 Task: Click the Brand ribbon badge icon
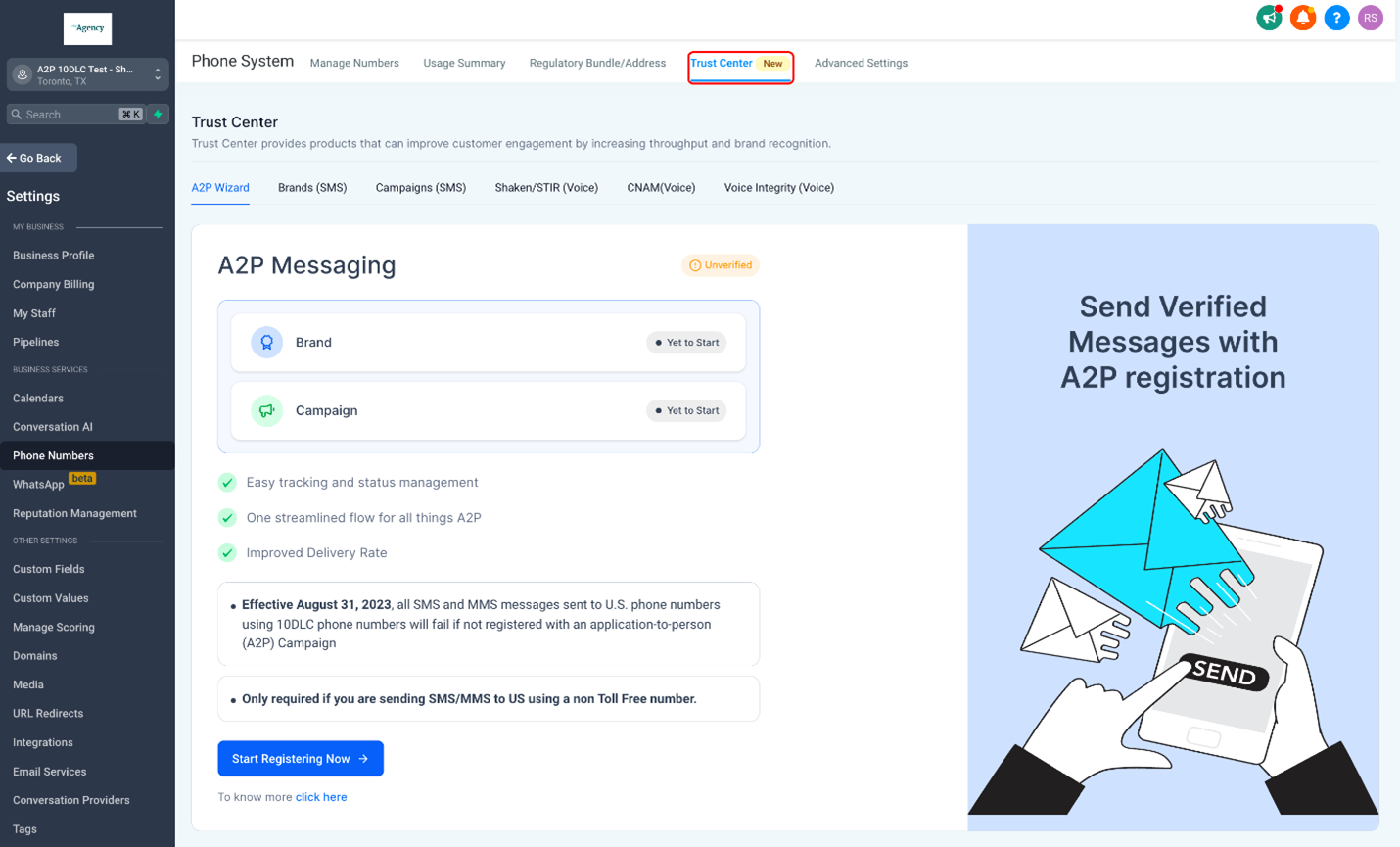click(x=266, y=343)
